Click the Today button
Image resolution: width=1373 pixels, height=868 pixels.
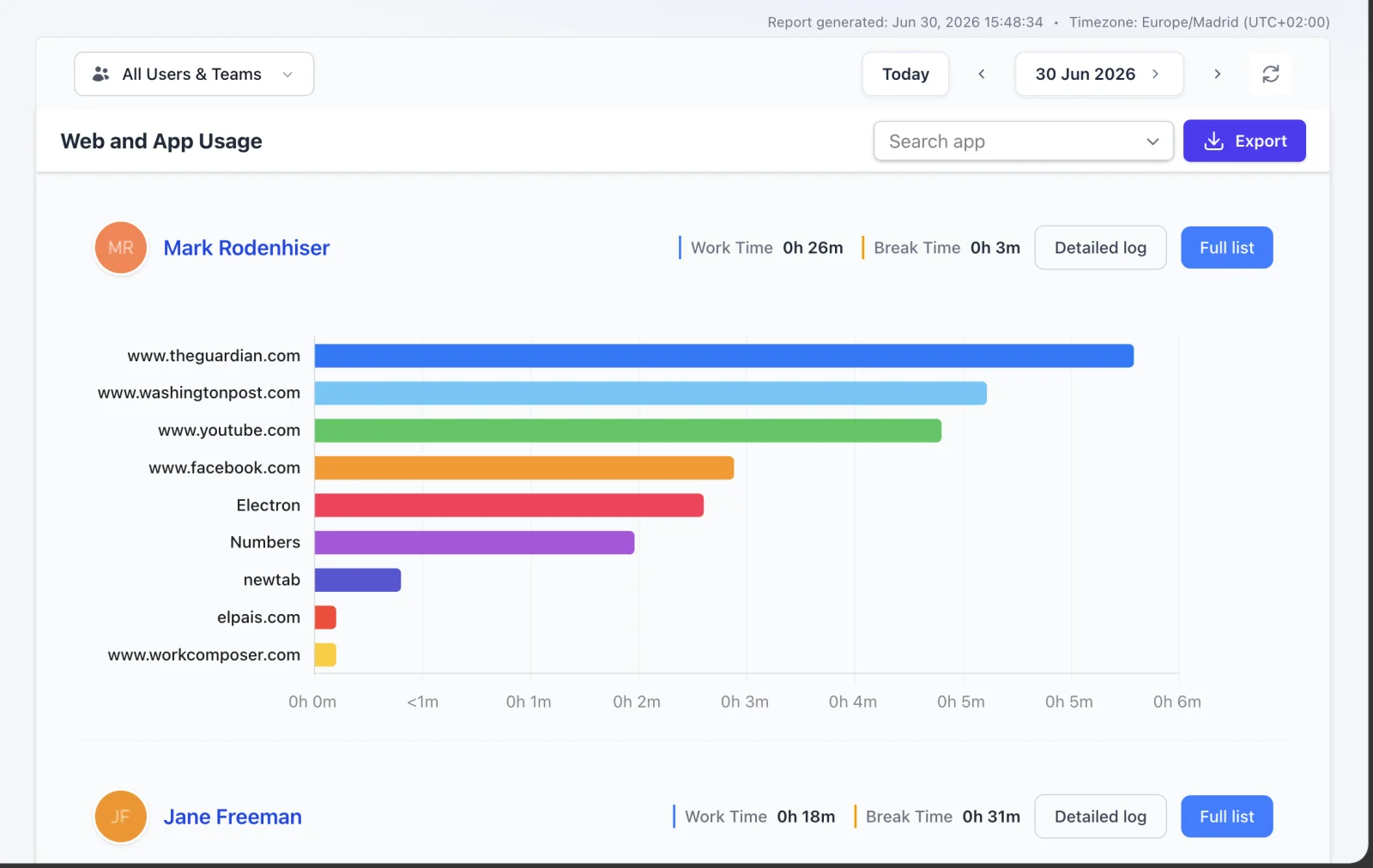pos(905,74)
